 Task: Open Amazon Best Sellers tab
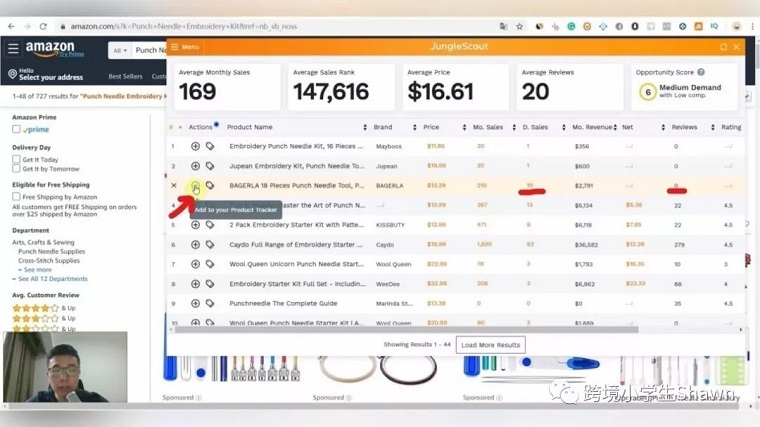pyautogui.click(x=126, y=76)
